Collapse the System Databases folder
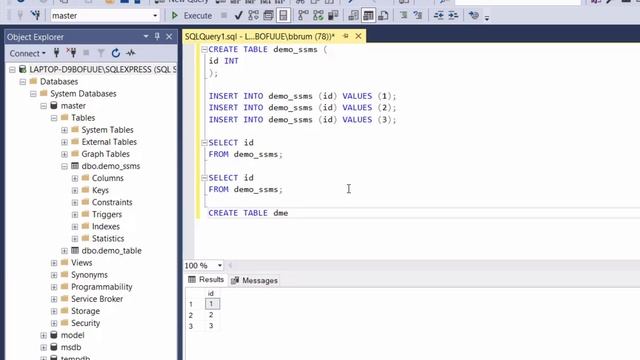640x360 pixels. [x=33, y=94]
